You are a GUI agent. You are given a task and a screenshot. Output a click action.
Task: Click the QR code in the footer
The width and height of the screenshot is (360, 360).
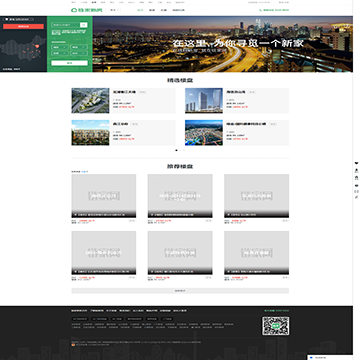tap(275, 326)
